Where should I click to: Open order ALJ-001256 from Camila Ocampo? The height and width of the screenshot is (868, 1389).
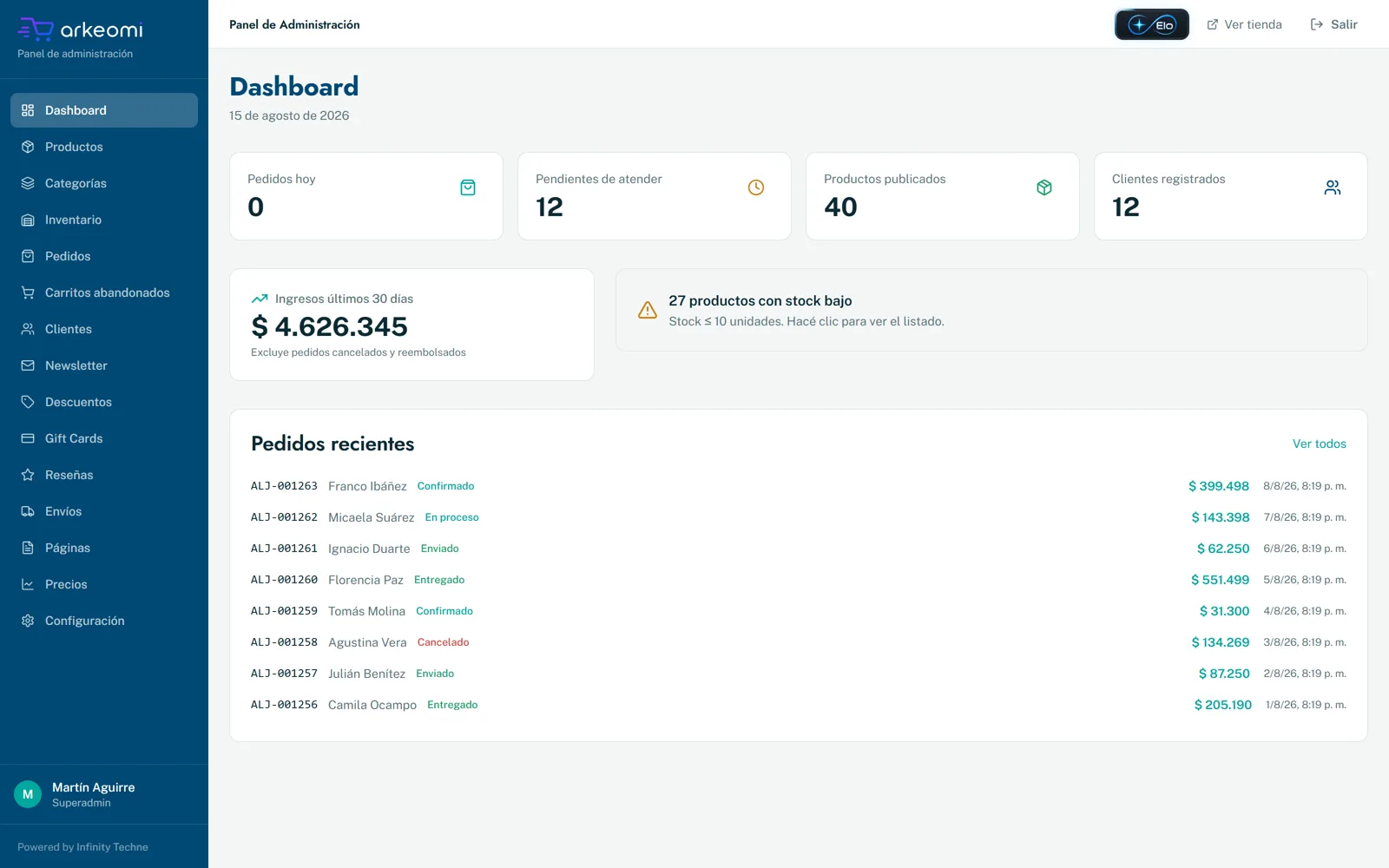[799, 705]
